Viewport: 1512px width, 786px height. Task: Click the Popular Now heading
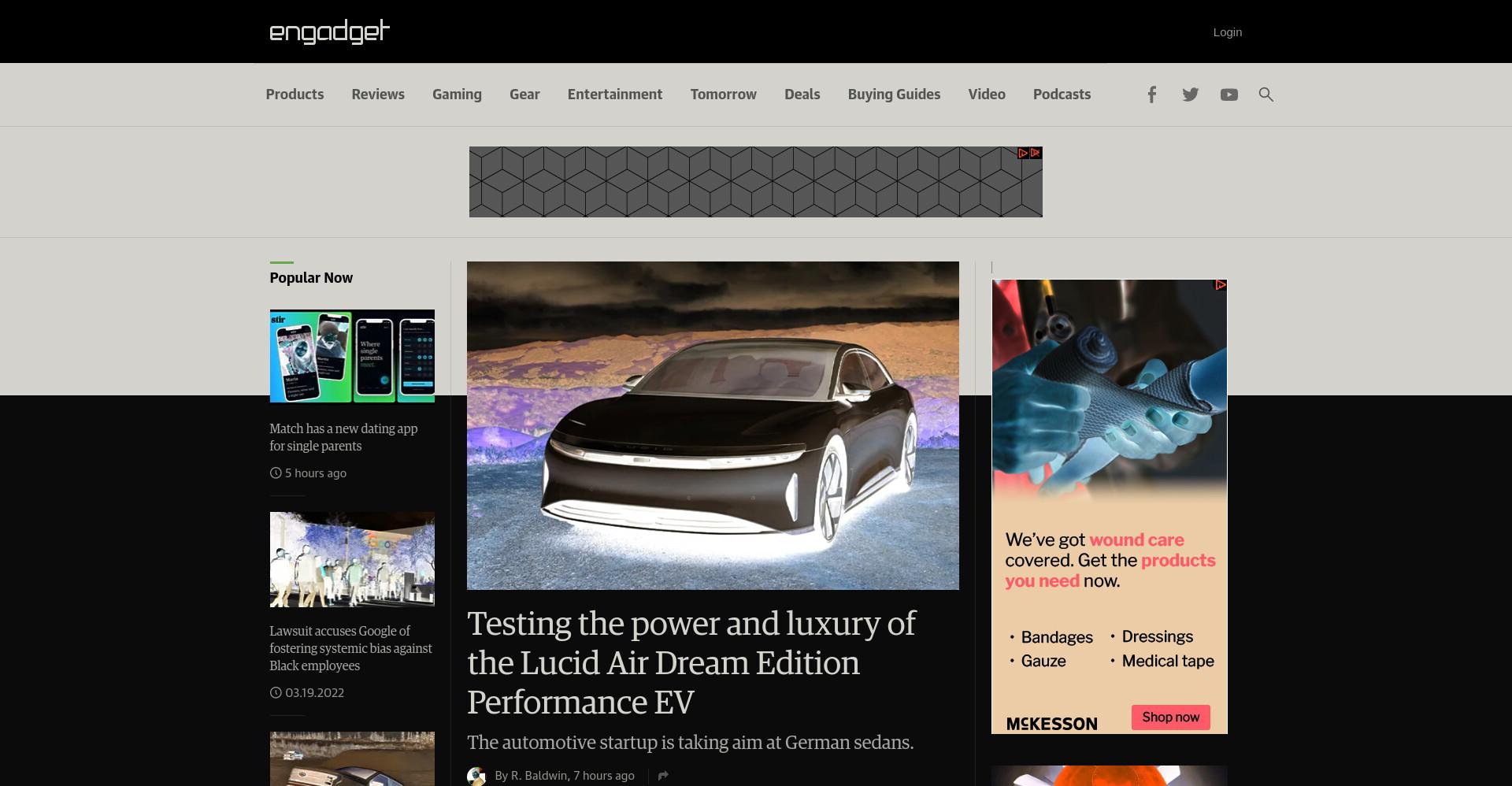pos(311,278)
